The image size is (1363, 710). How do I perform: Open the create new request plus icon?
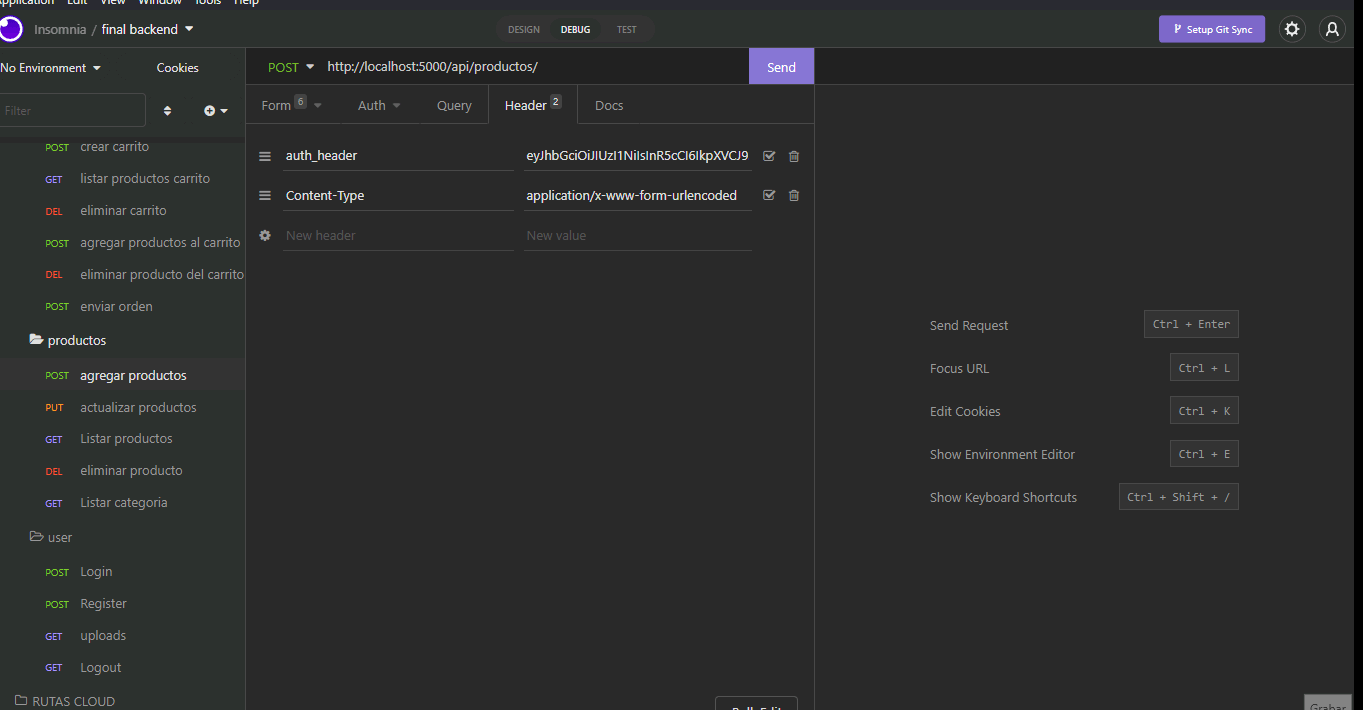(209, 110)
